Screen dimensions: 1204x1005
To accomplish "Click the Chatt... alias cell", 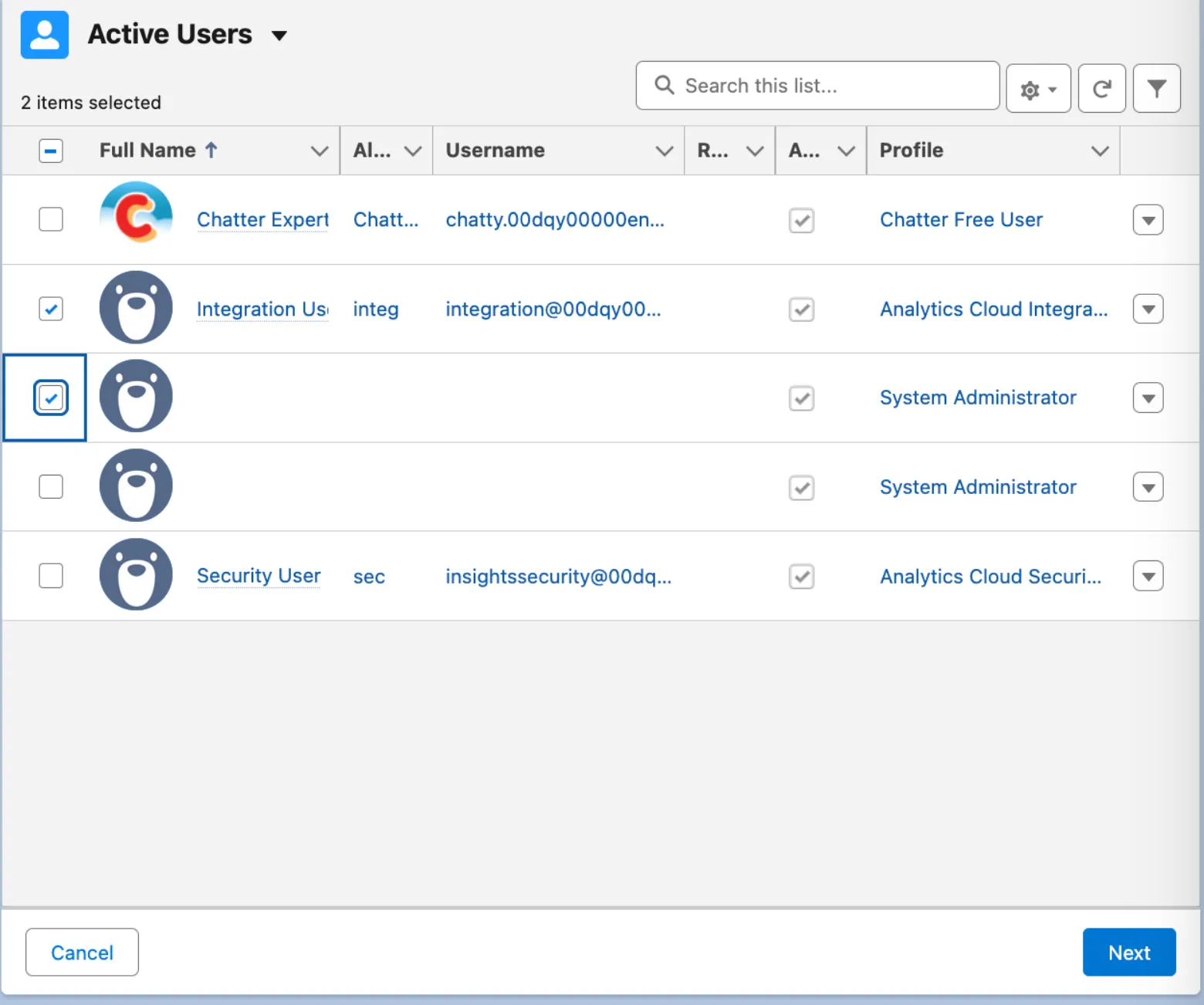I will (x=386, y=220).
